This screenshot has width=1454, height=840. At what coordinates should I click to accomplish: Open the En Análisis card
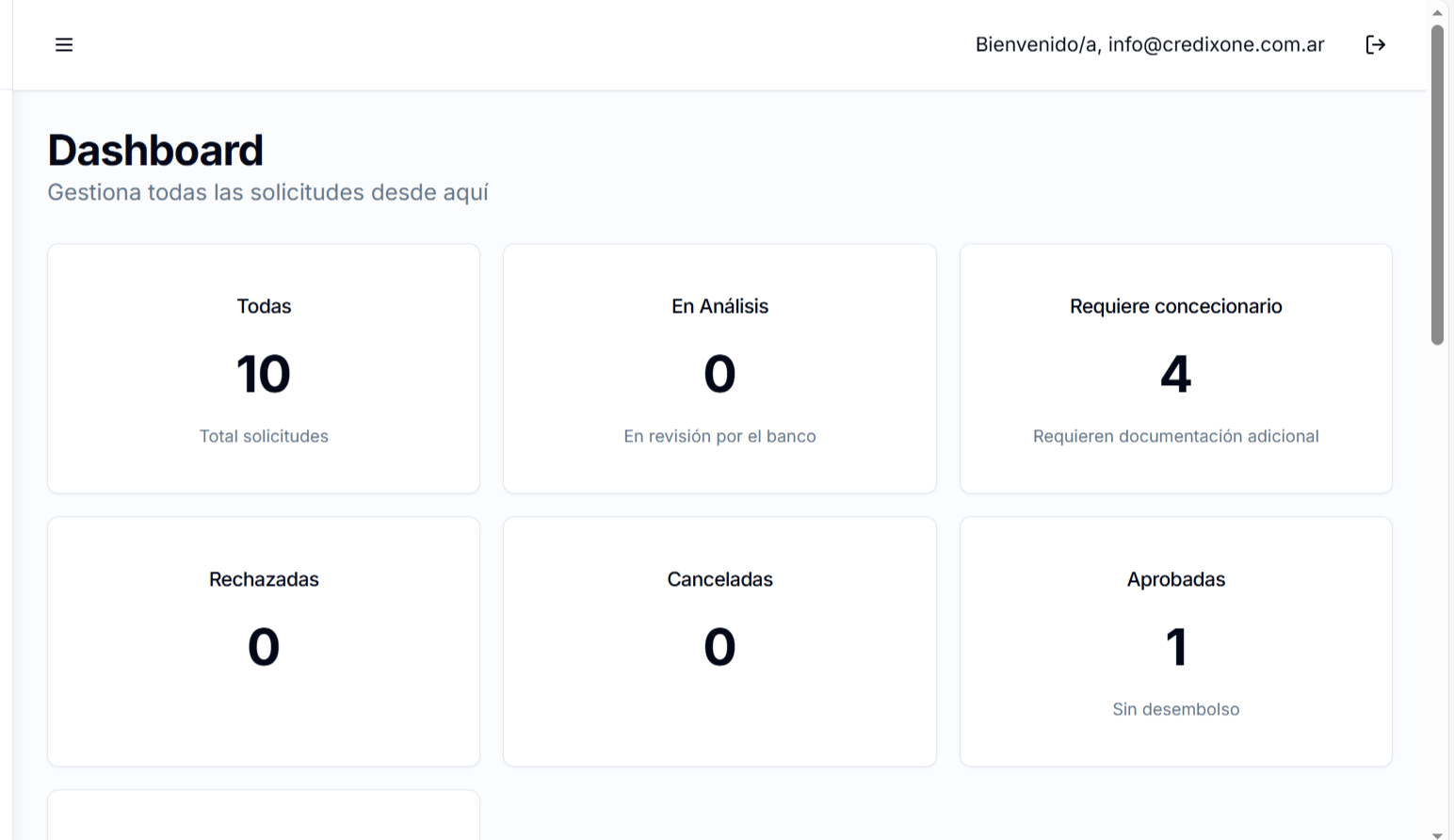coord(719,368)
